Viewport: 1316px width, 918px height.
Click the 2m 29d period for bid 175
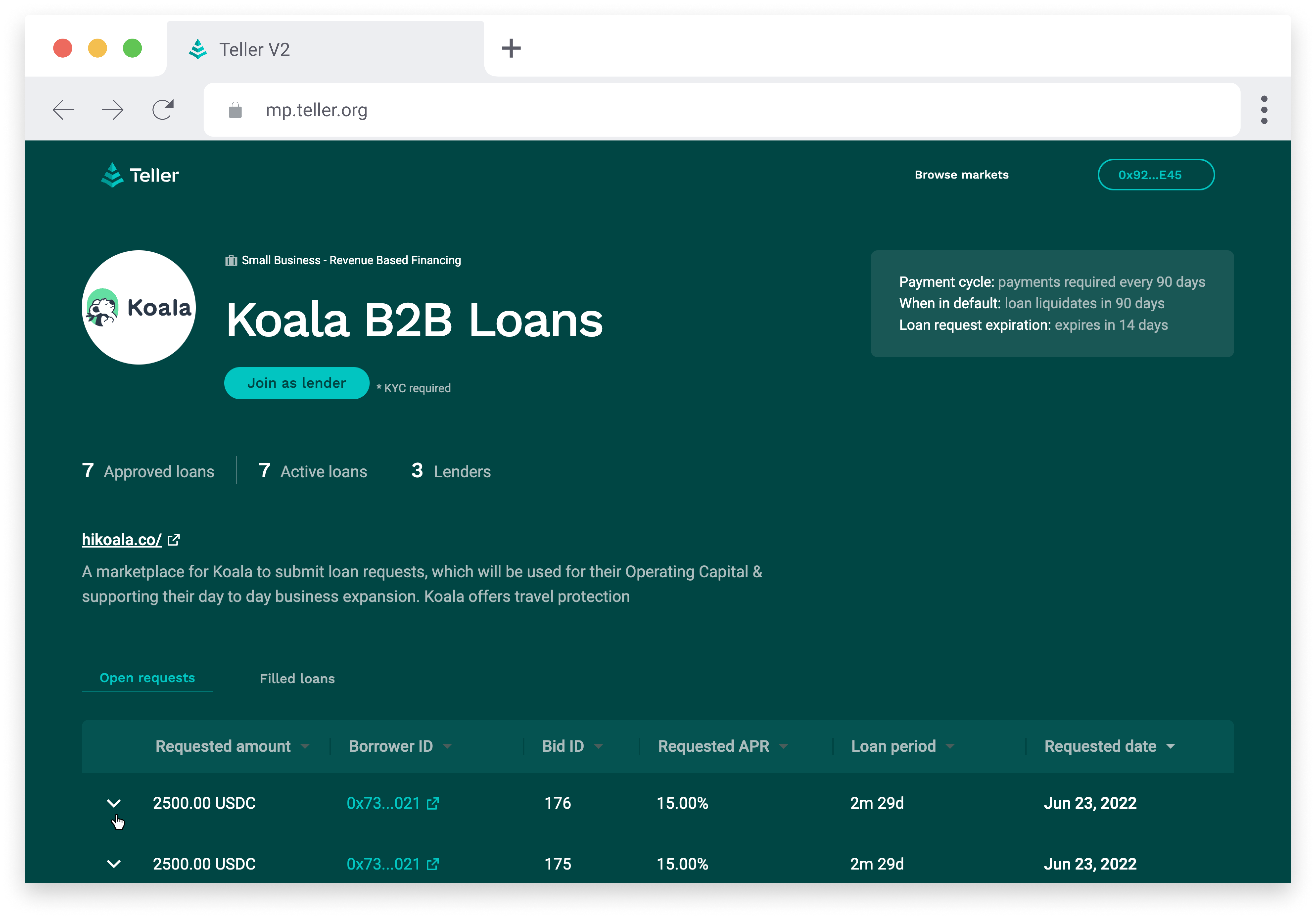[877, 864]
